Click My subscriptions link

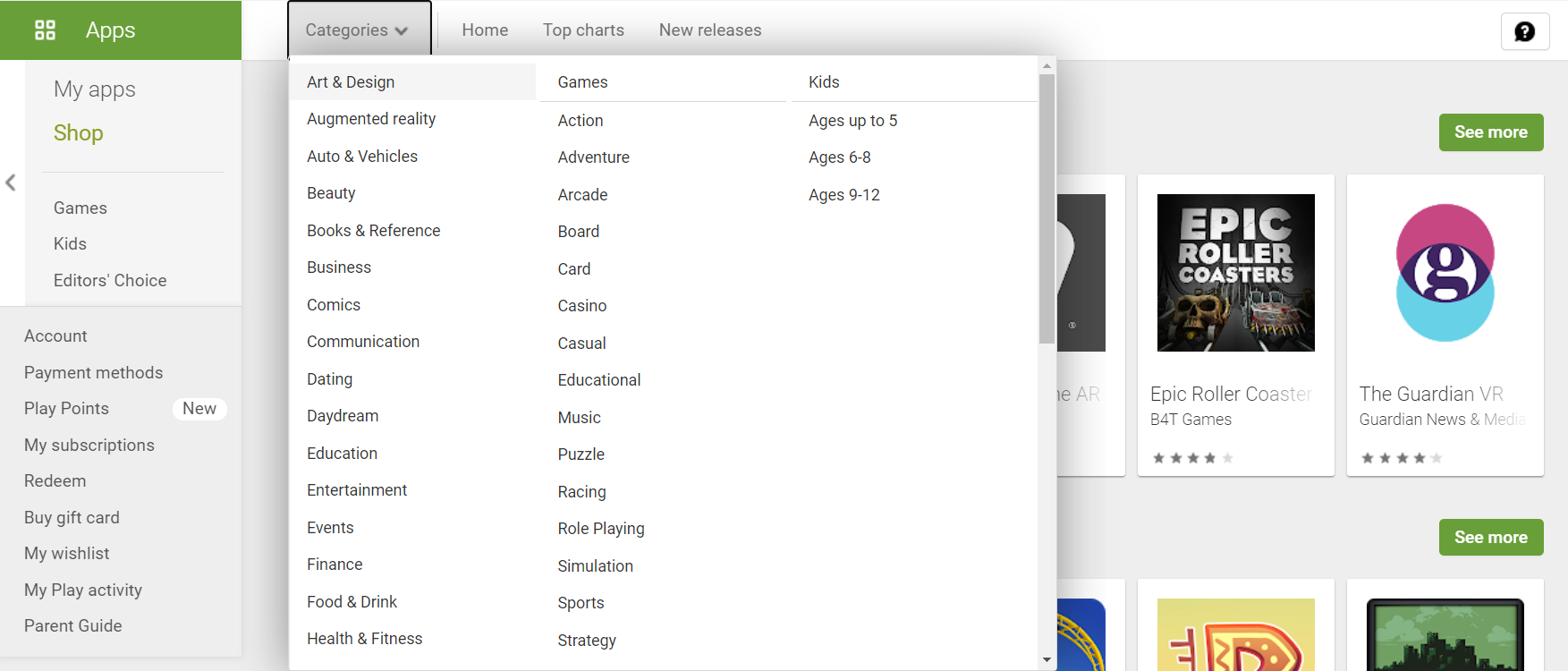[x=89, y=446]
